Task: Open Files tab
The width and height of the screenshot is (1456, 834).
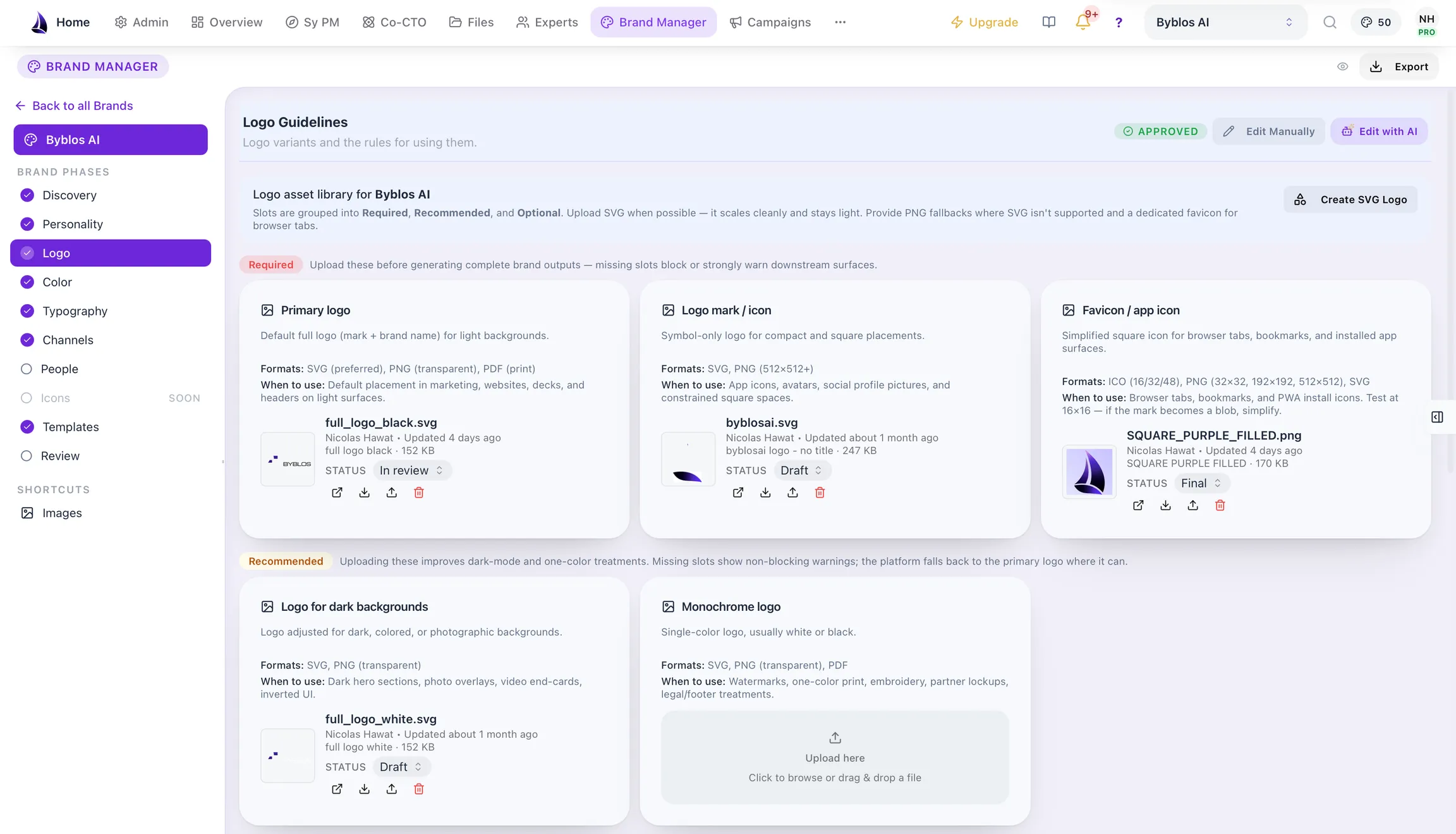Action: pos(471,22)
